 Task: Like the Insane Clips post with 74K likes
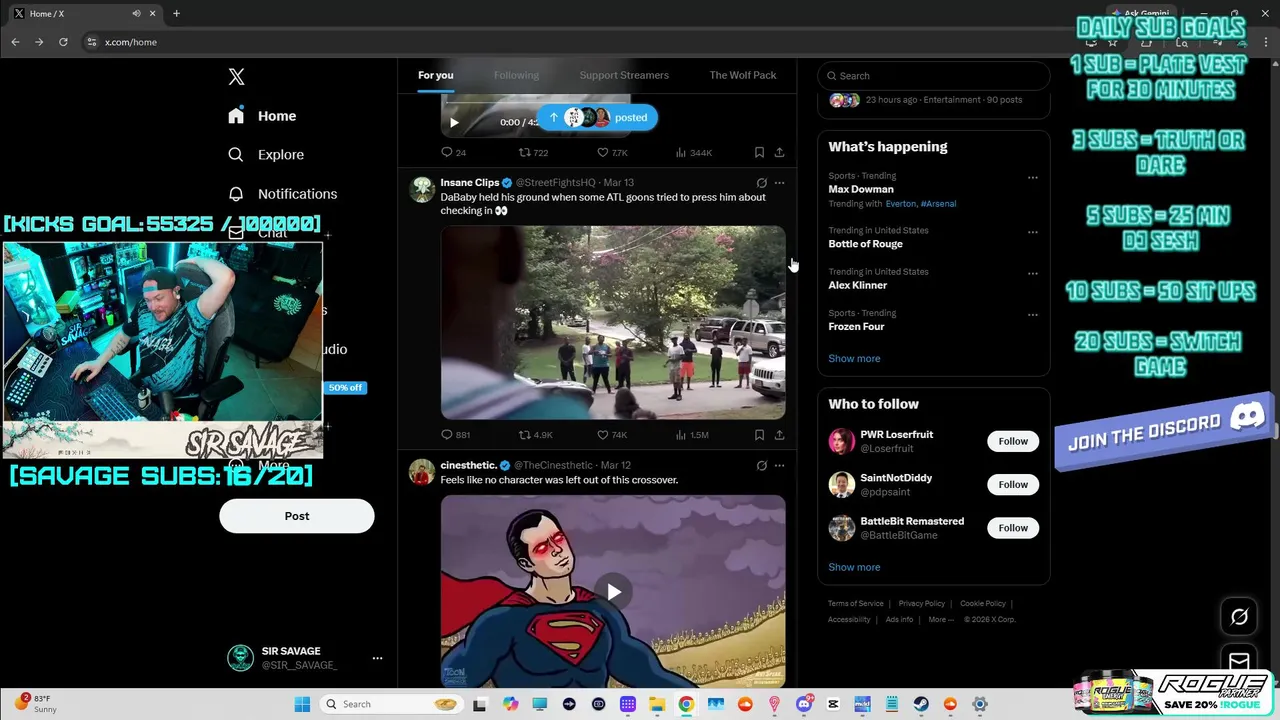[x=612, y=435]
